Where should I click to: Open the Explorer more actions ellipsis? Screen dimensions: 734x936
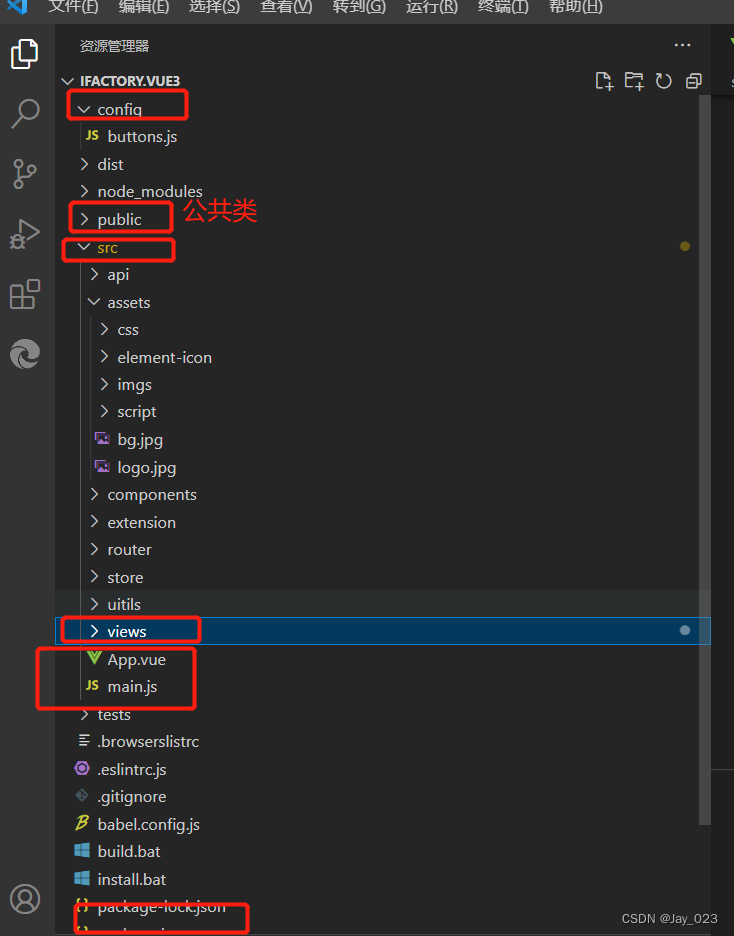click(x=682, y=44)
